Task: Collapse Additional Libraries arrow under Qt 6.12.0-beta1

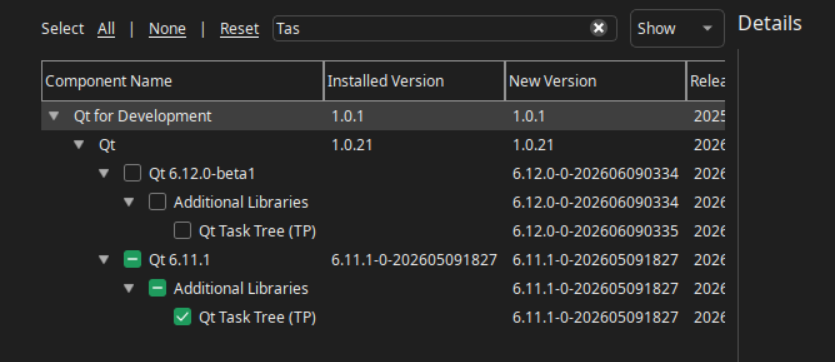Action: point(129,202)
